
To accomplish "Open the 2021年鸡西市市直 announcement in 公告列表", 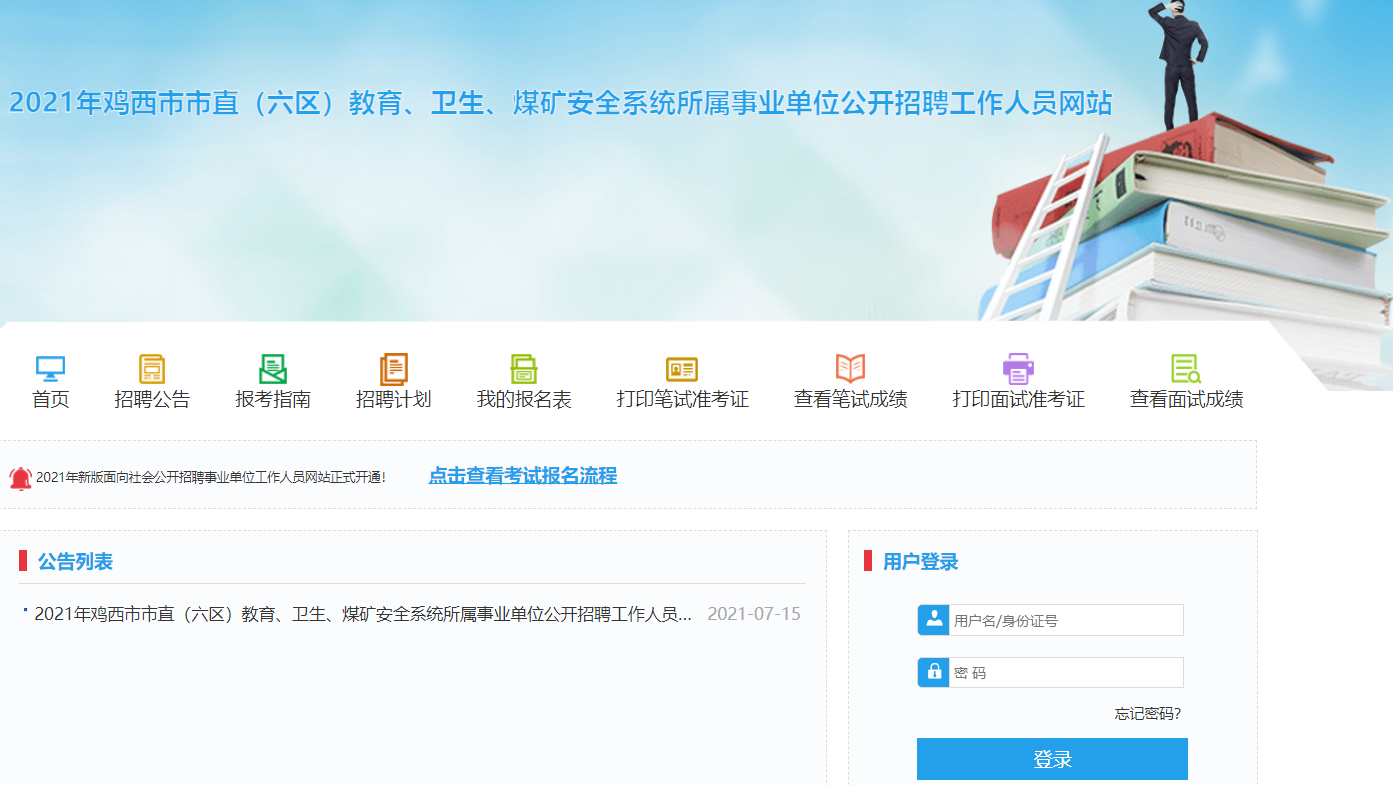I will coord(363,614).
